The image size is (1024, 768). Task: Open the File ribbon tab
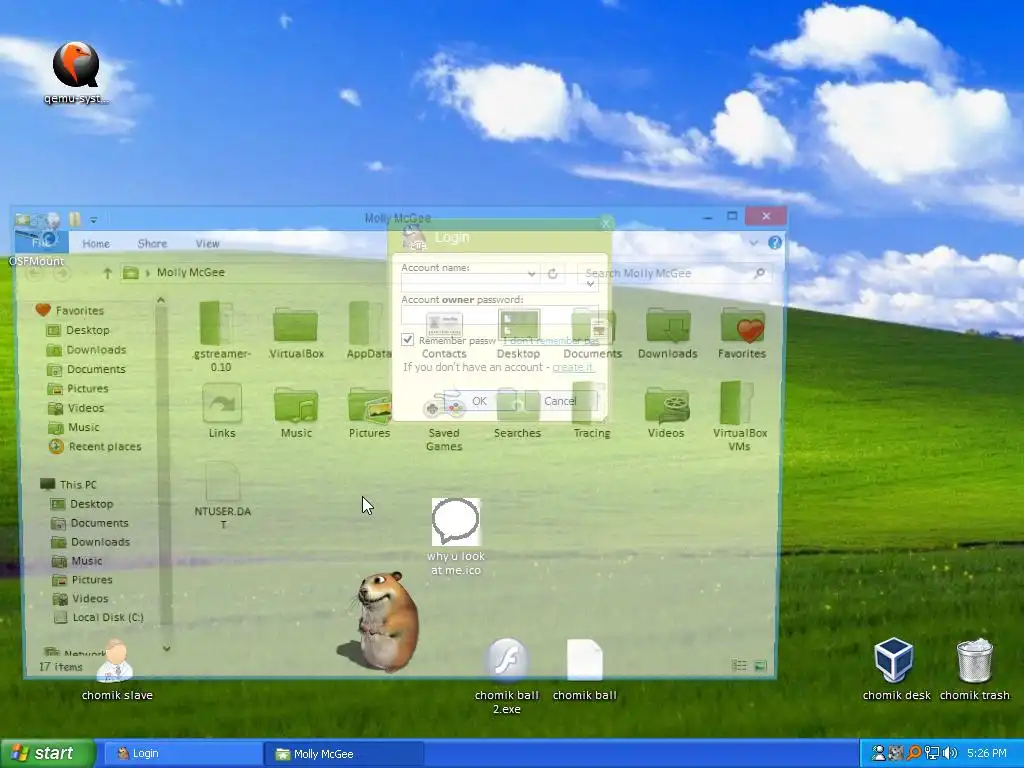click(x=41, y=242)
